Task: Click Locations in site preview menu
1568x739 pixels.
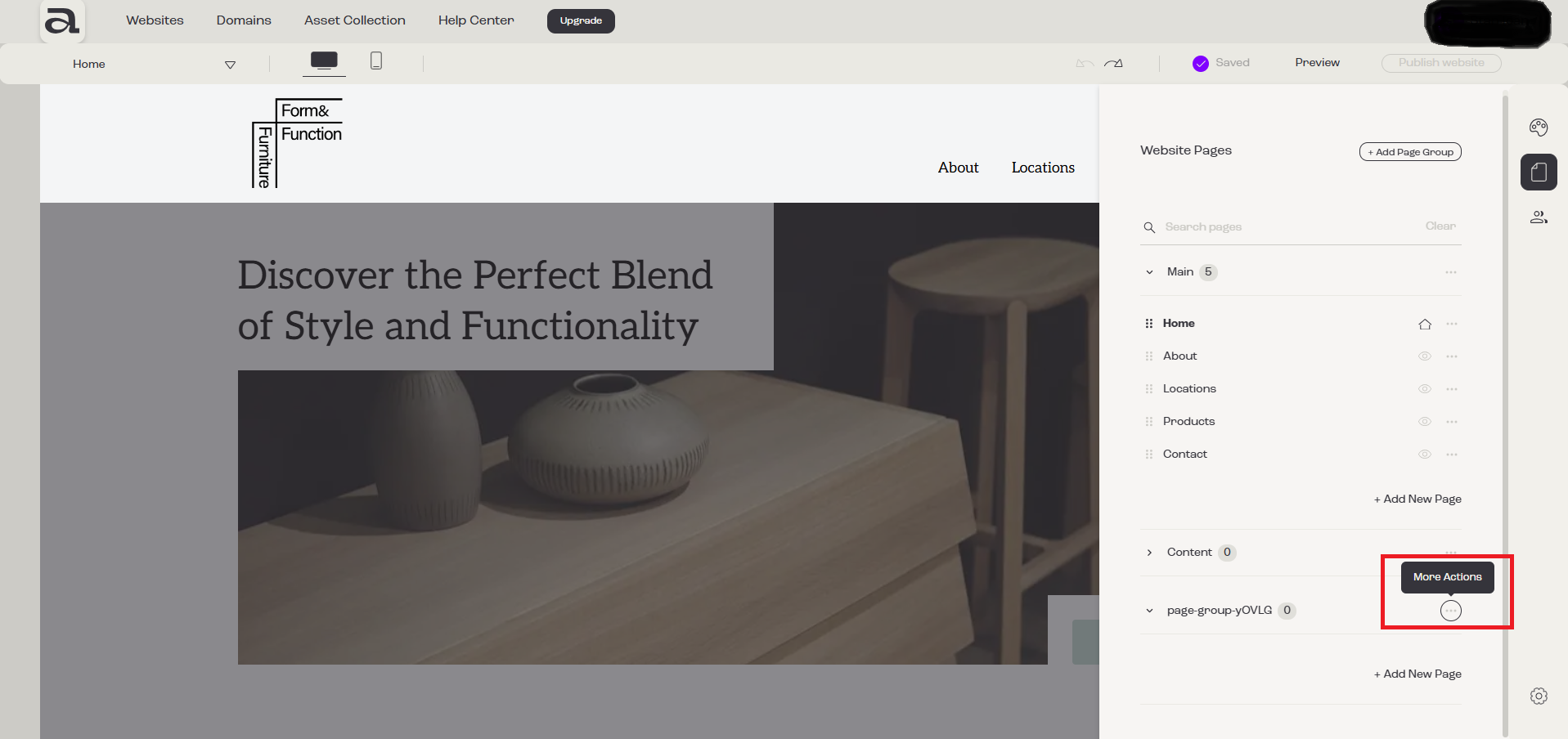Action: pyautogui.click(x=1043, y=168)
